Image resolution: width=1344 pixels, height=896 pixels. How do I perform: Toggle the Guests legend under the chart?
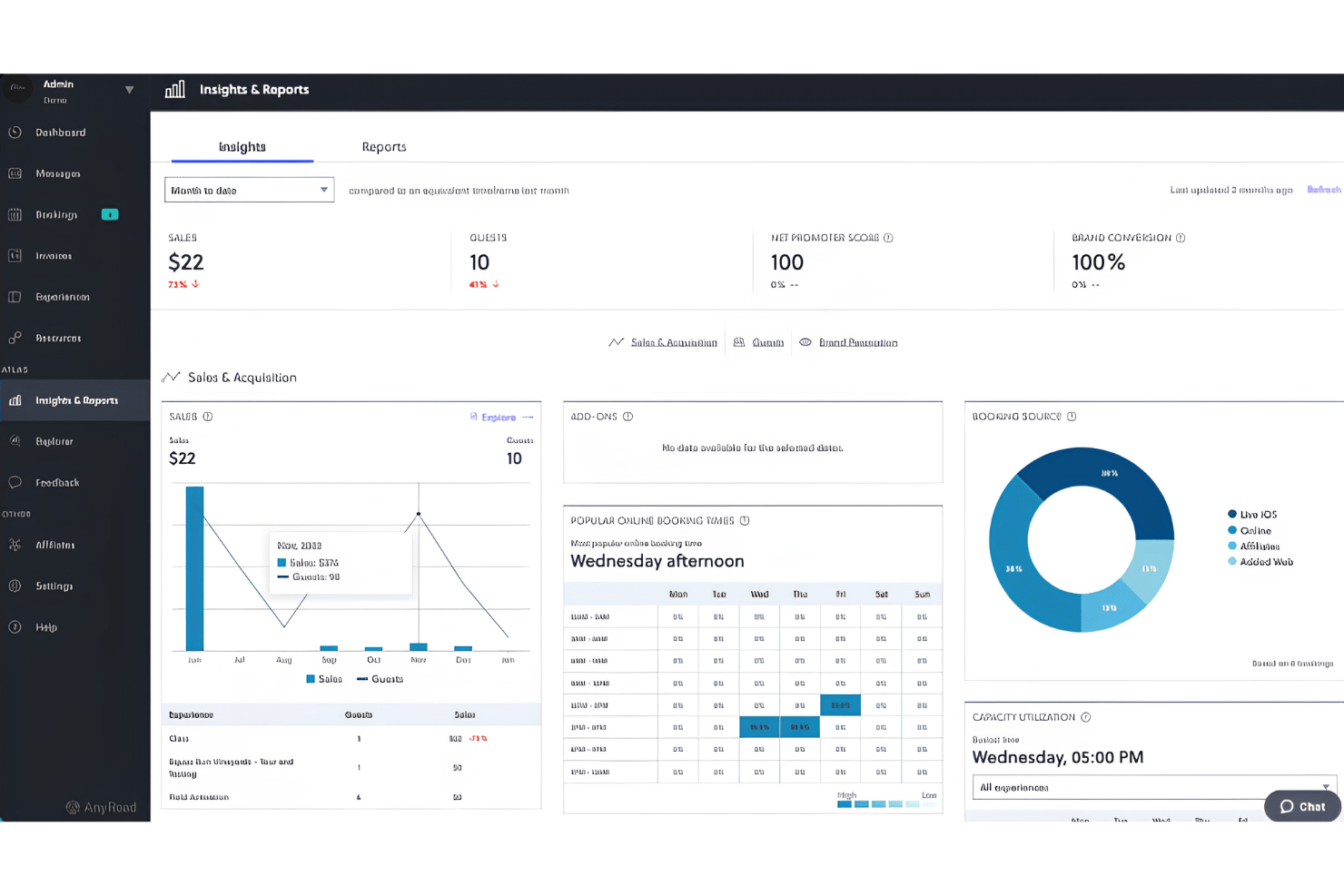[380, 679]
